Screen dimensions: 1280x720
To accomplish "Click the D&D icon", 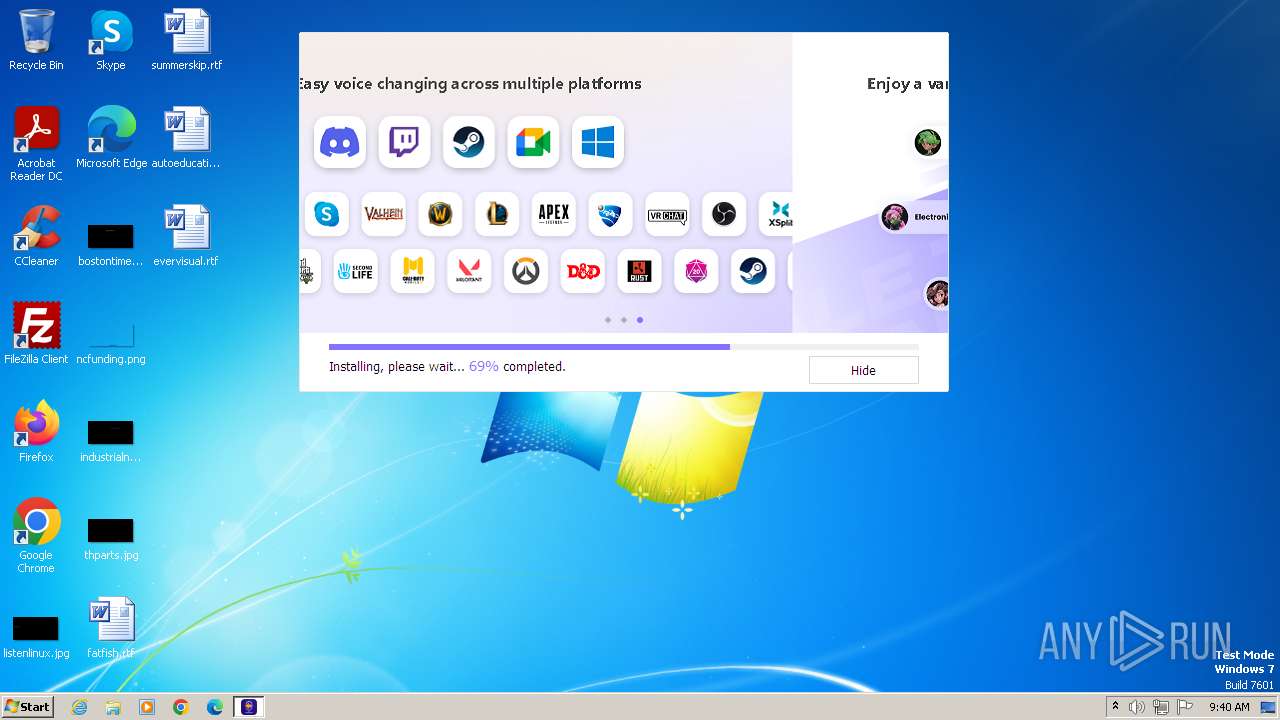I will point(583,271).
